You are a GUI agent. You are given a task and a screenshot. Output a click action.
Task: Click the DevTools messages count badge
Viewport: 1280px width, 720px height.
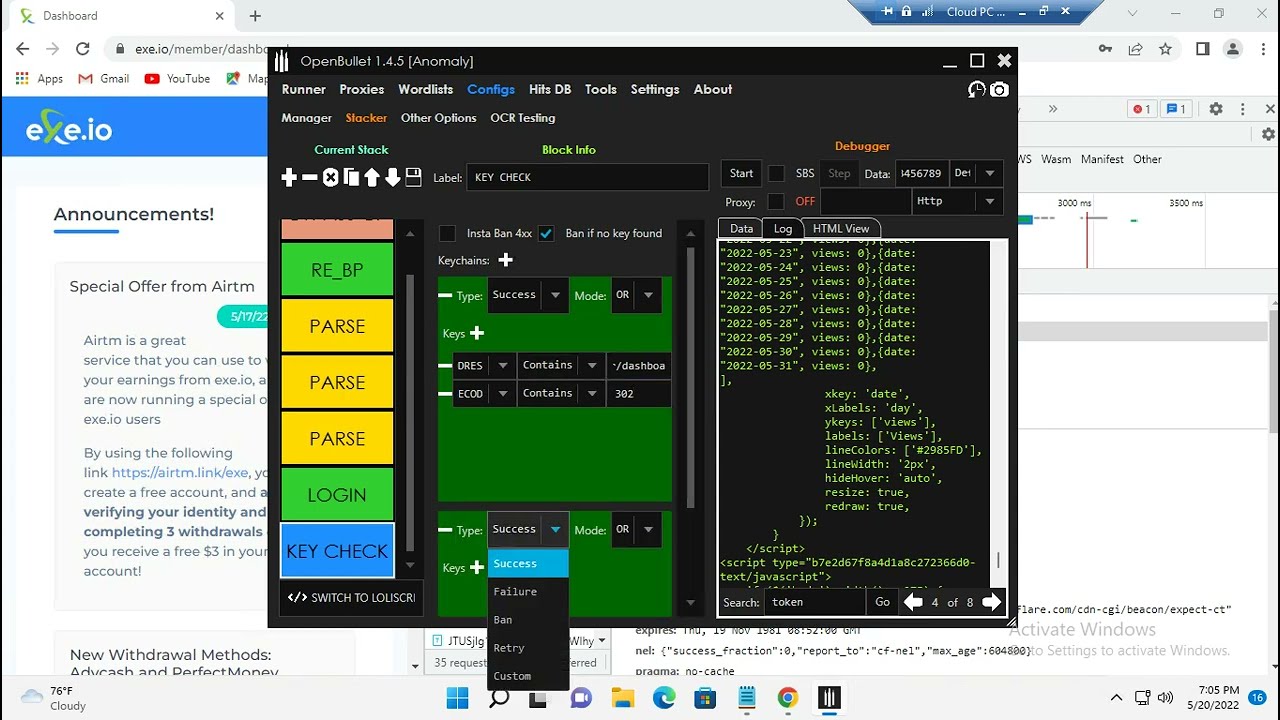[1176, 109]
